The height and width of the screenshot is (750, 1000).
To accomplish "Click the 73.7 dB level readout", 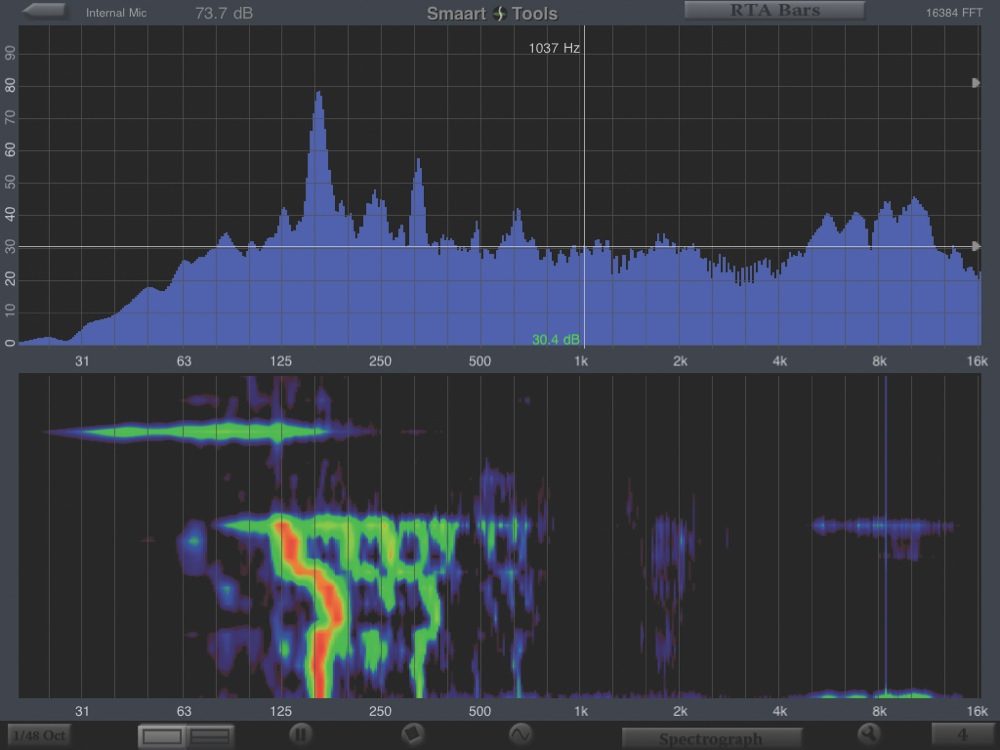I will coord(224,13).
